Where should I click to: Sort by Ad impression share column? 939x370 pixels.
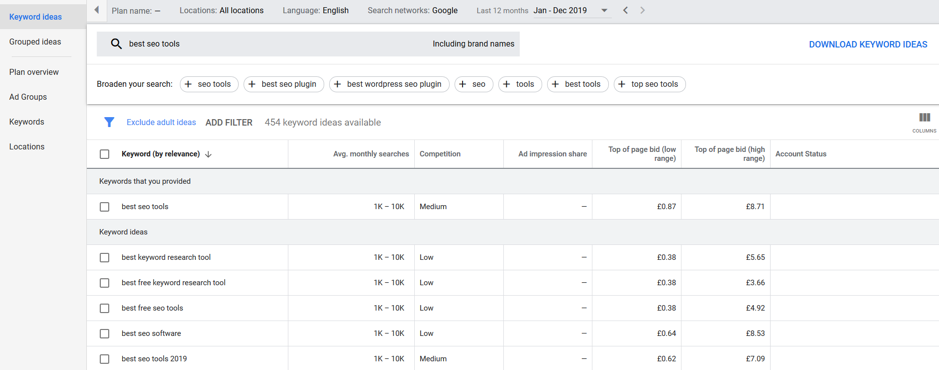553,154
